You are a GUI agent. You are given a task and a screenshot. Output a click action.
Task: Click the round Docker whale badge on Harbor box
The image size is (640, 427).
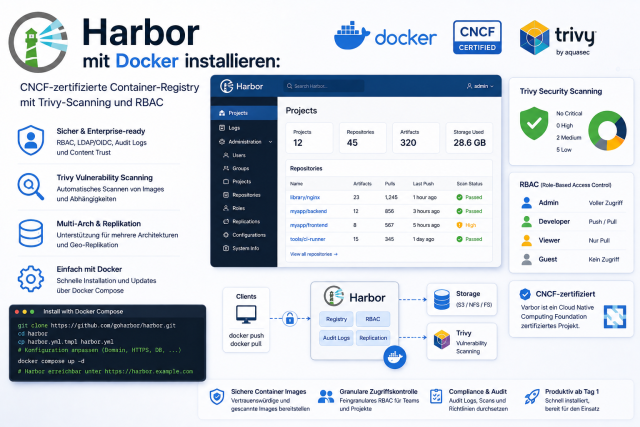tap(394, 357)
